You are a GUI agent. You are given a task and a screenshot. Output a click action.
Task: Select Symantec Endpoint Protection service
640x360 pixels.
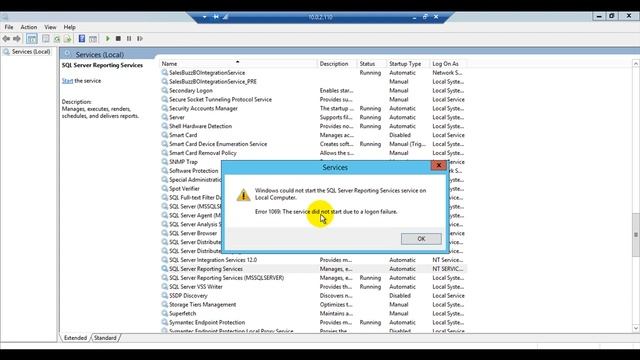click(x=313, y=322)
